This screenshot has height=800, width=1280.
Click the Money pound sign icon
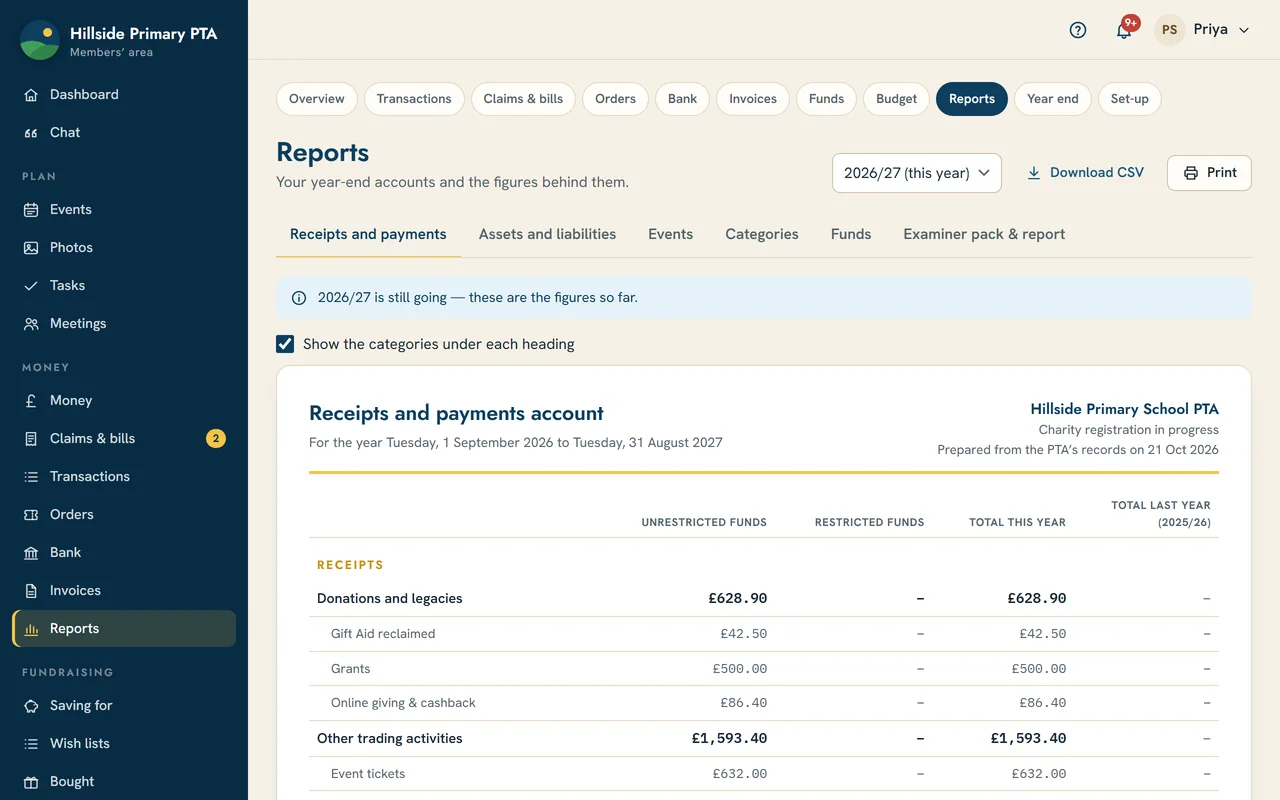point(31,401)
